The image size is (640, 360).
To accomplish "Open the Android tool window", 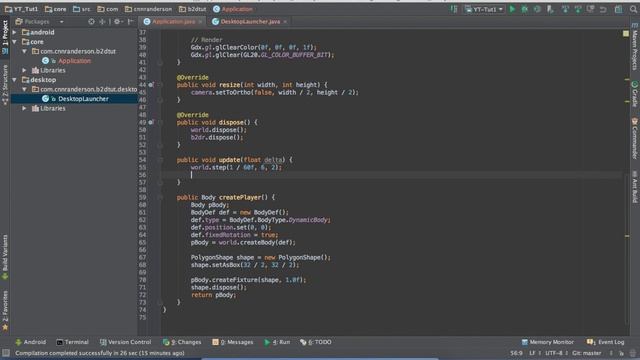I will click(31, 342).
